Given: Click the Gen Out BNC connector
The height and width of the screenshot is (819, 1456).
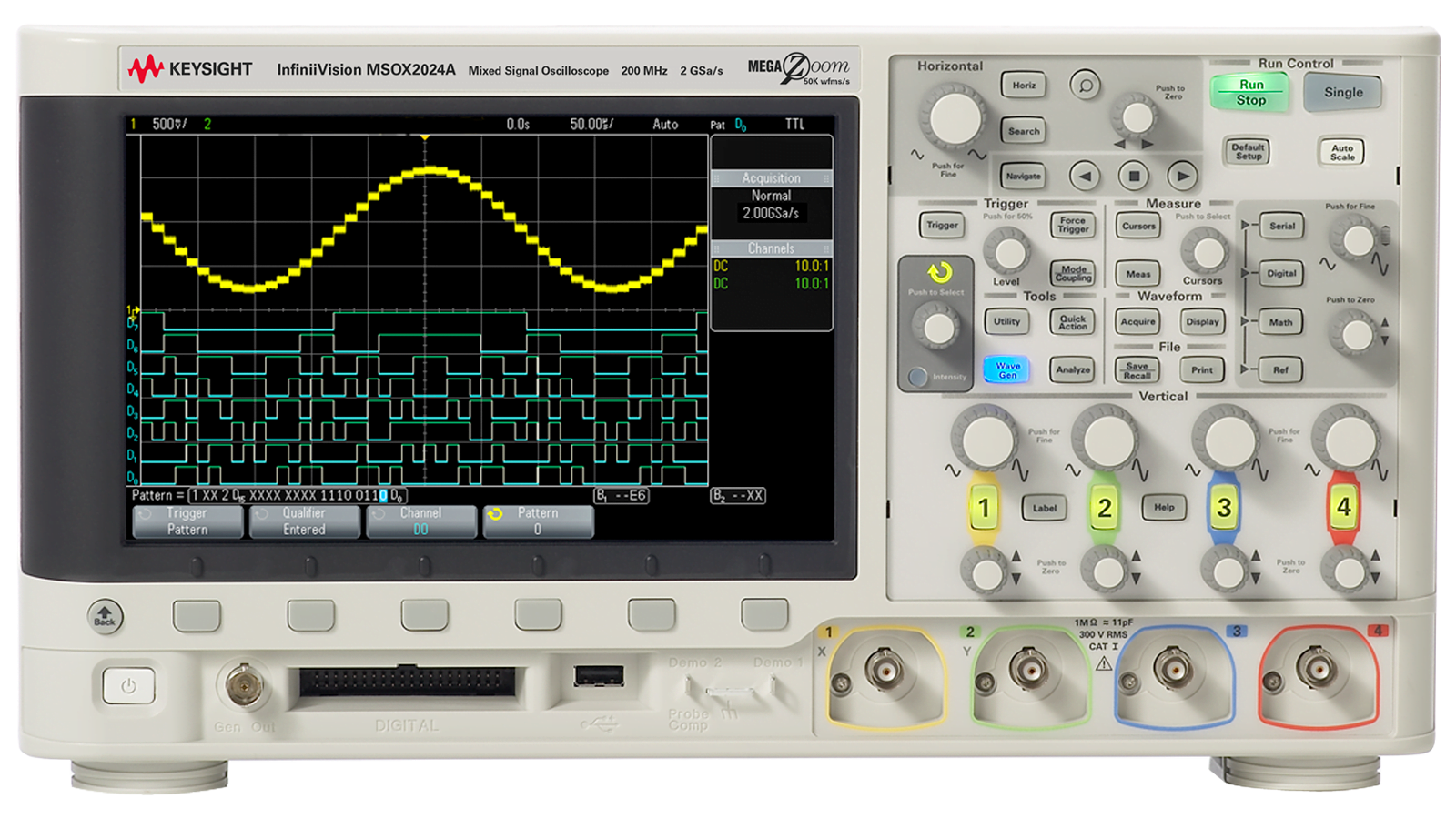Looking at the screenshot, I should (x=244, y=685).
